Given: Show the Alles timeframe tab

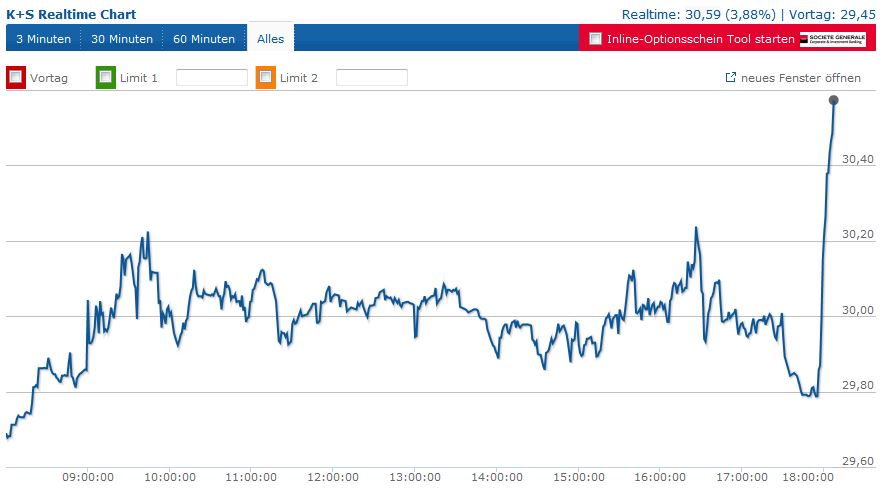Looking at the screenshot, I should click(x=270, y=39).
